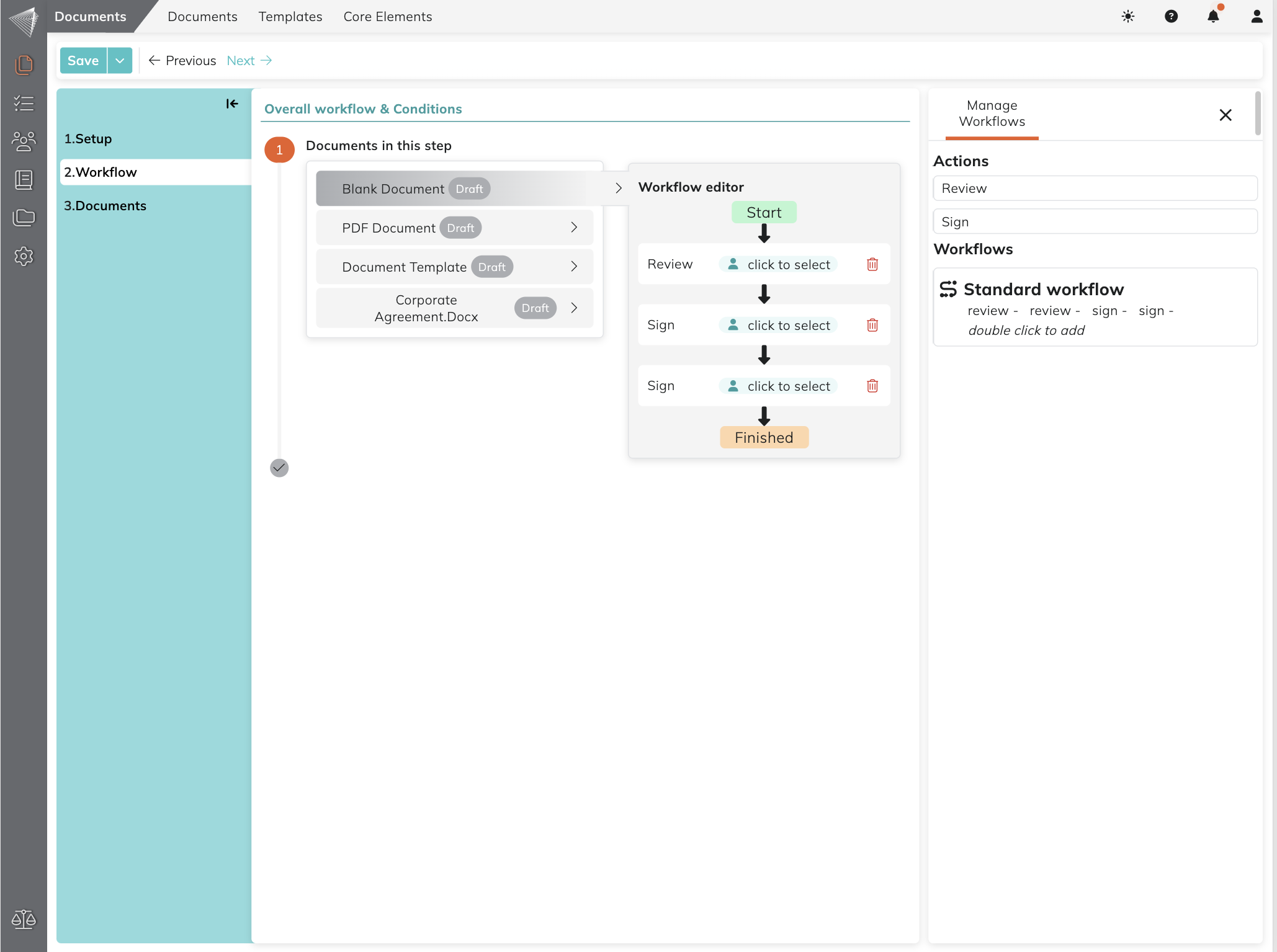
Task: Toggle the light/dark theme sun icon
Action: point(1127,17)
